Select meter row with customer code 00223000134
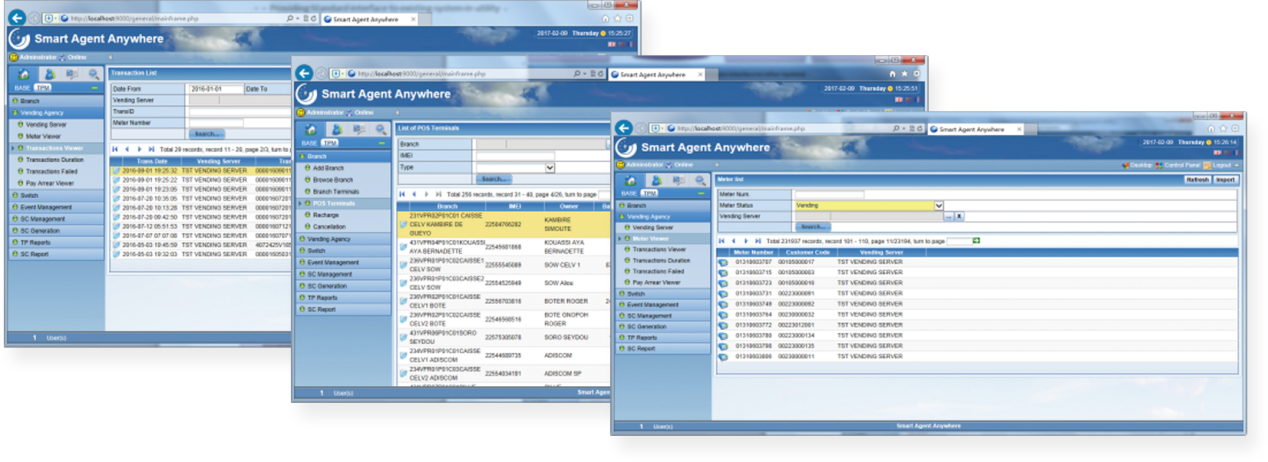This screenshot has height=462, width=1268. tap(978, 335)
